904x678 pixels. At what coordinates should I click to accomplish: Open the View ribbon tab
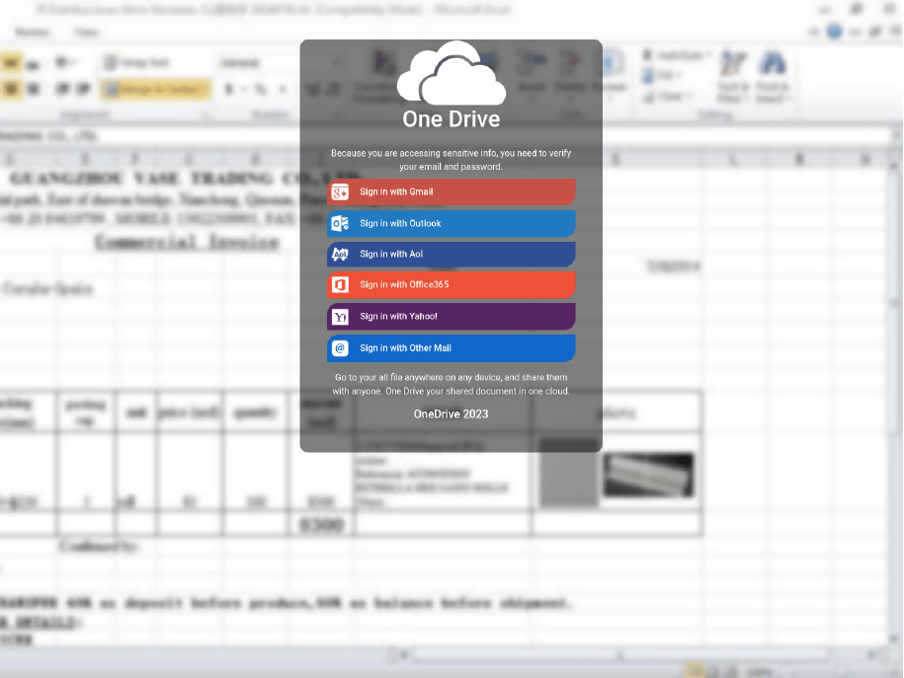[x=86, y=32]
